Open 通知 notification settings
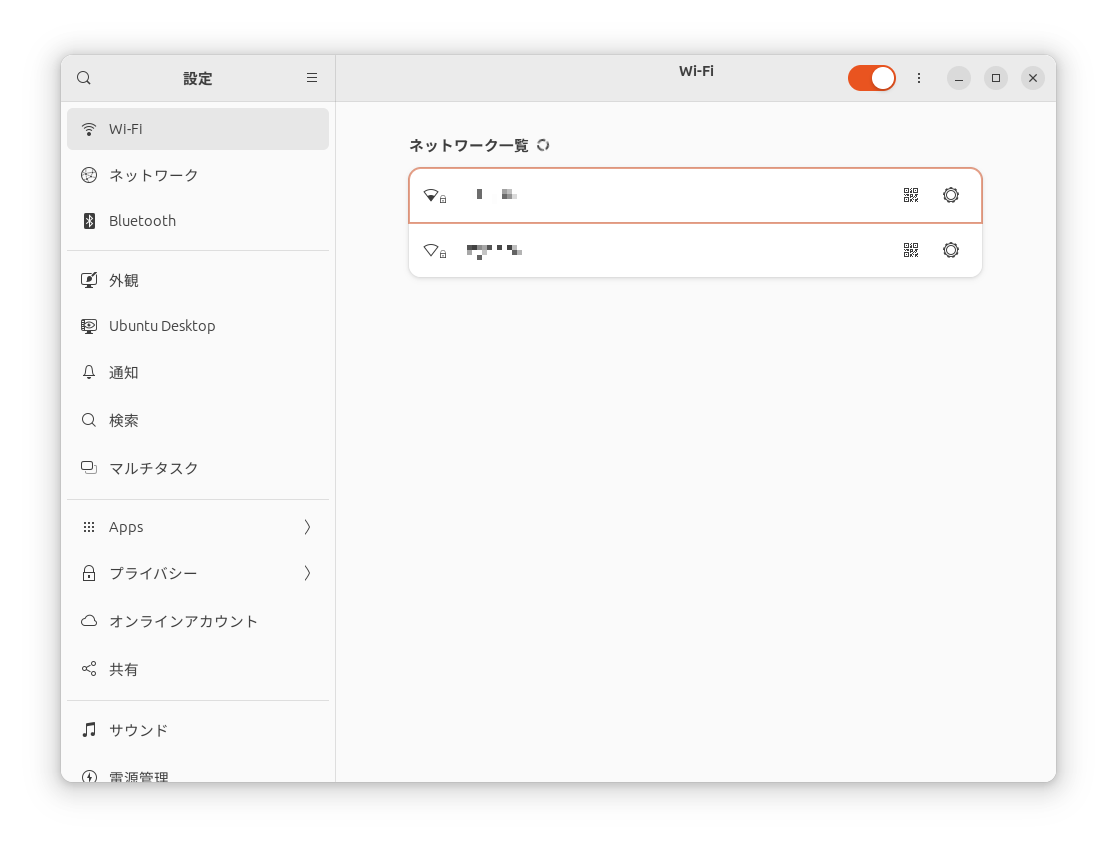Image resolution: width=1117 pixels, height=849 pixels. click(x=198, y=373)
